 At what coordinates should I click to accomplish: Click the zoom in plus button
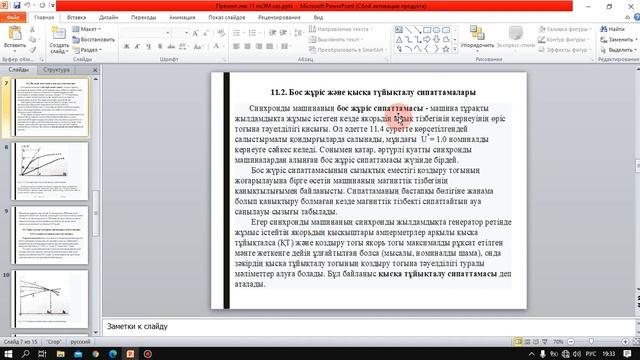[625, 341]
